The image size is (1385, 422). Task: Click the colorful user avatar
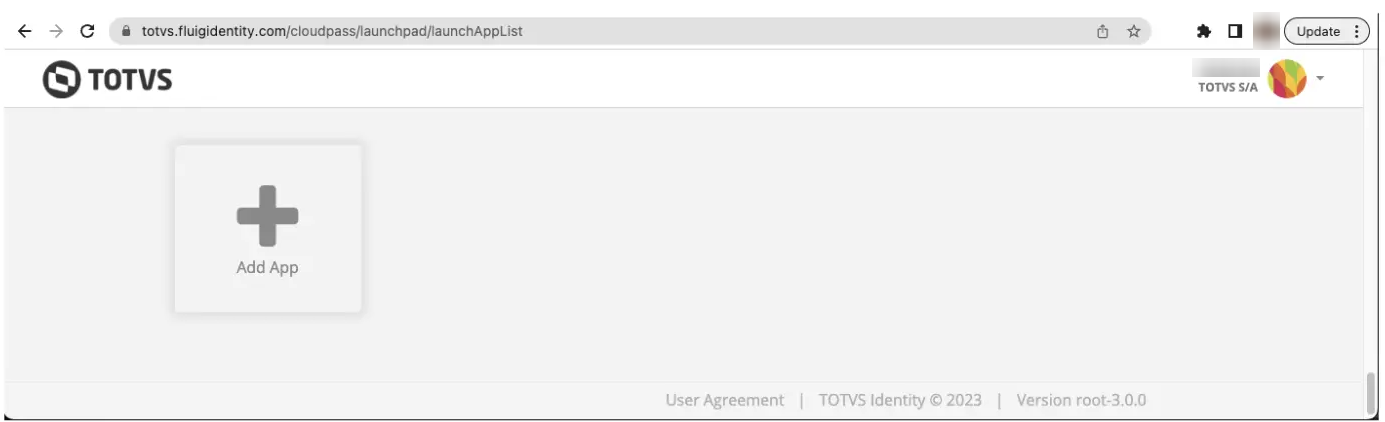[1287, 79]
